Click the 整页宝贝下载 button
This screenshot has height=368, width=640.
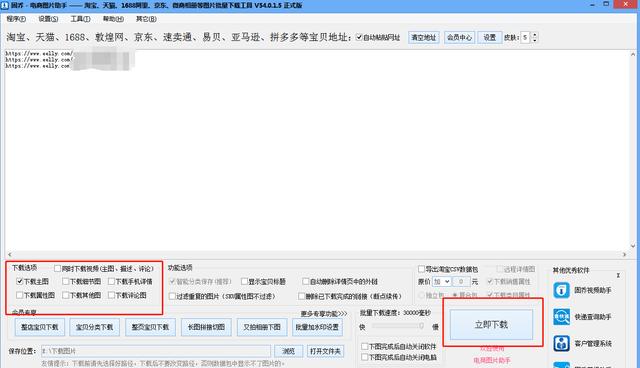(150, 327)
